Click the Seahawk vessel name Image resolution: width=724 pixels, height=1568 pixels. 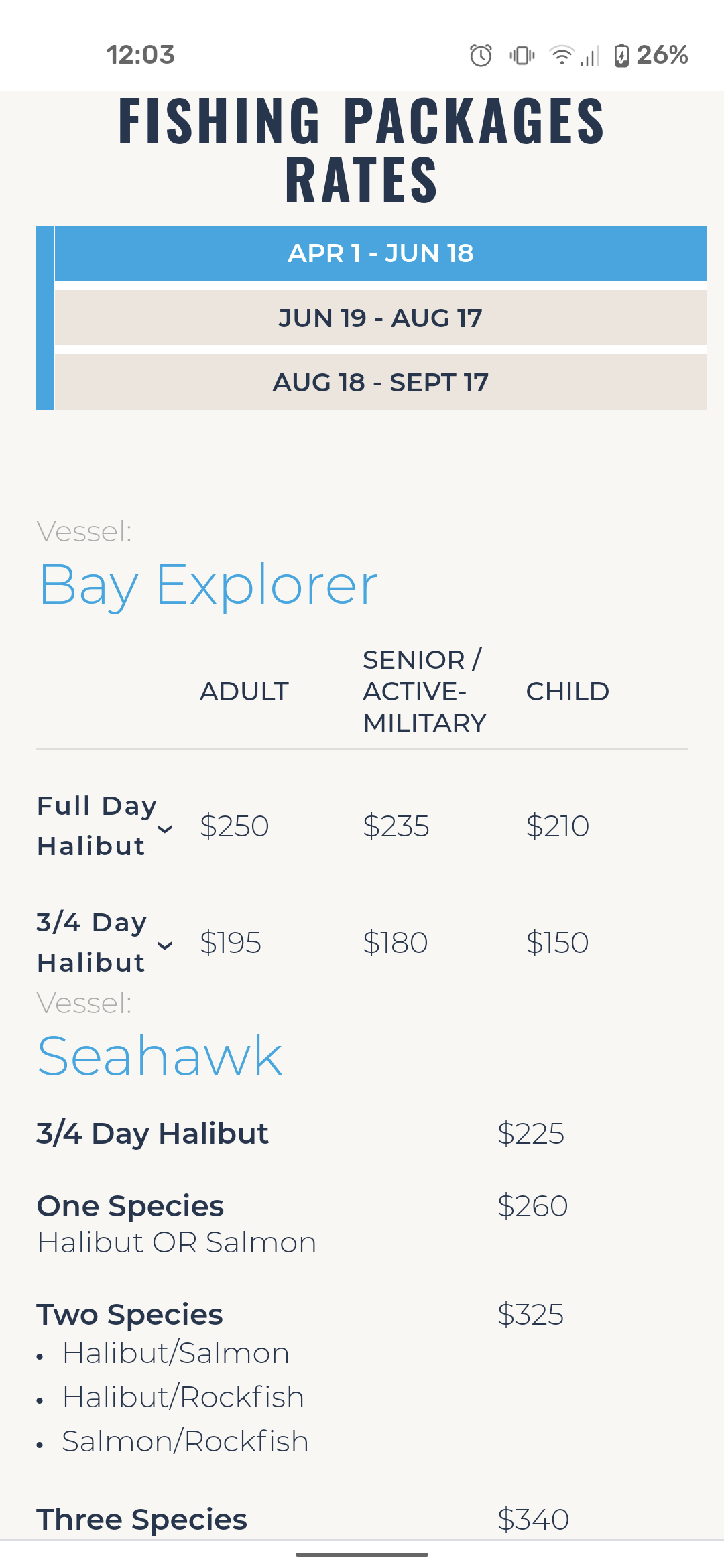click(160, 1056)
